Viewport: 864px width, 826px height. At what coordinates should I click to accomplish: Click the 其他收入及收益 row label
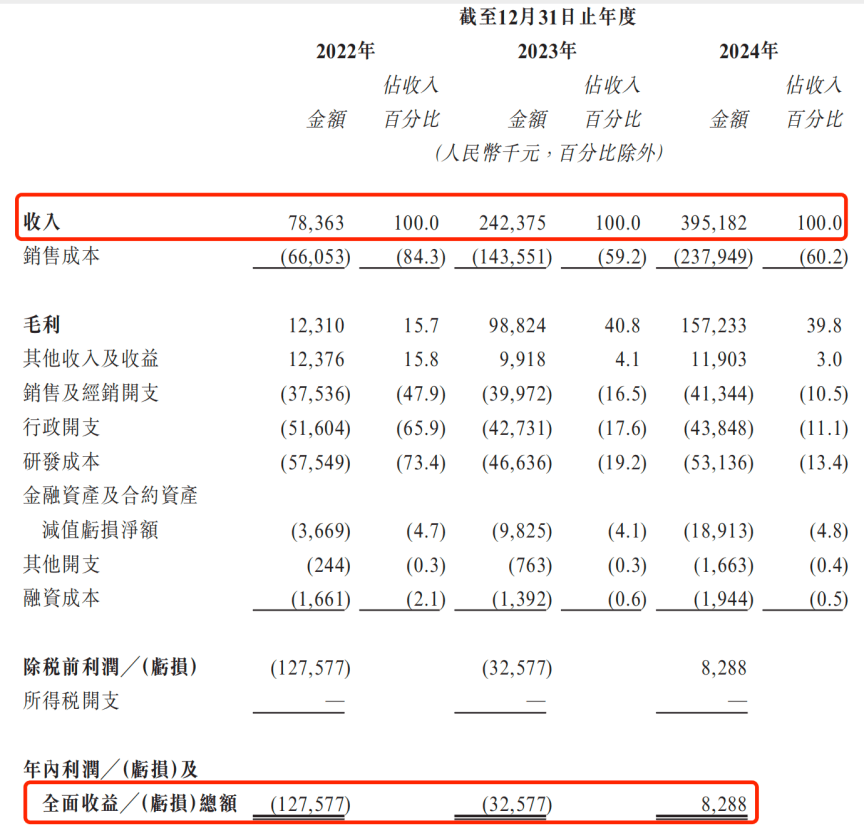click(x=91, y=359)
